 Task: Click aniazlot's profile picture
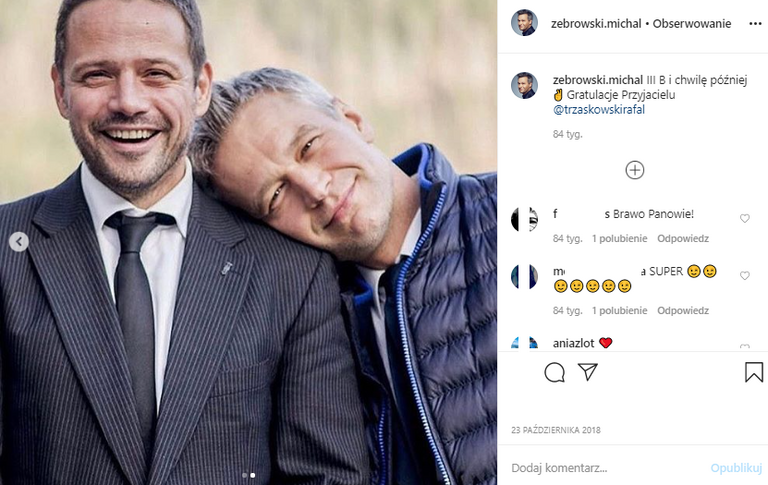pyautogui.click(x=524, y=343)
